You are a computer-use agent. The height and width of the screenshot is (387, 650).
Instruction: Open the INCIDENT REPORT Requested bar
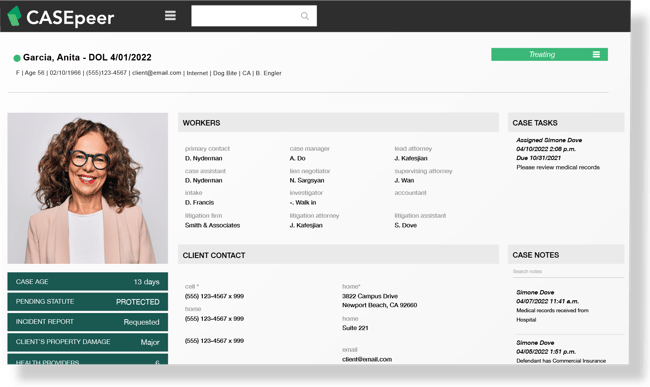[87, 322]
